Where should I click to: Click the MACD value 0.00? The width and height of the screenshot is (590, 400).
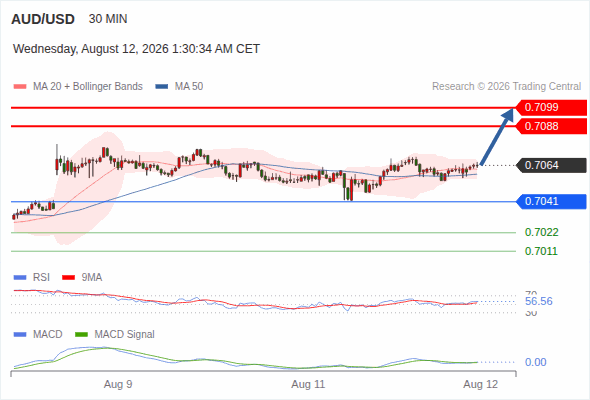coord(535,362)
